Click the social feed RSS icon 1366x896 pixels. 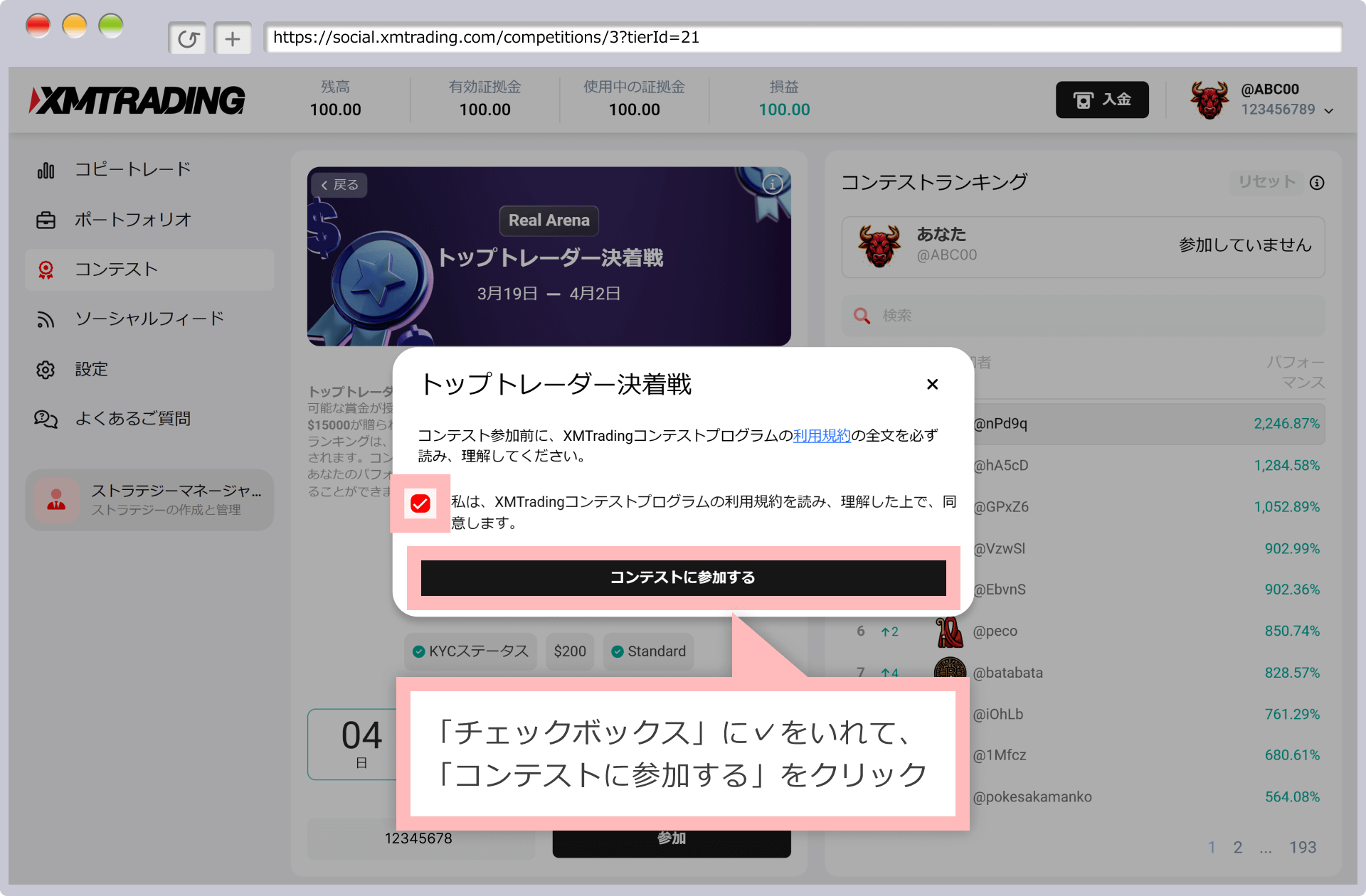(46, 319)
